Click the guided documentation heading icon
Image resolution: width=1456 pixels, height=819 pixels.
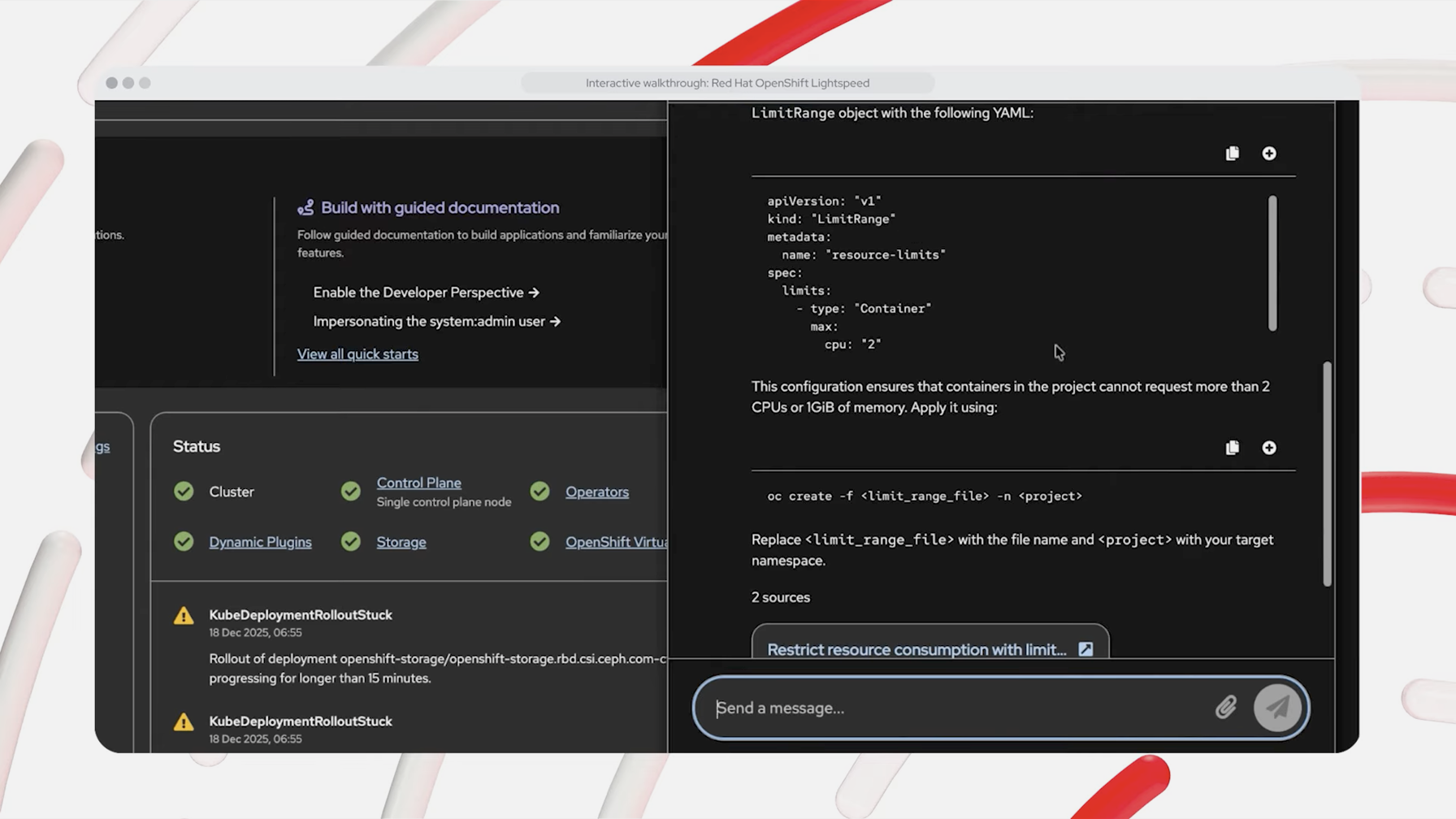[305, 208]
